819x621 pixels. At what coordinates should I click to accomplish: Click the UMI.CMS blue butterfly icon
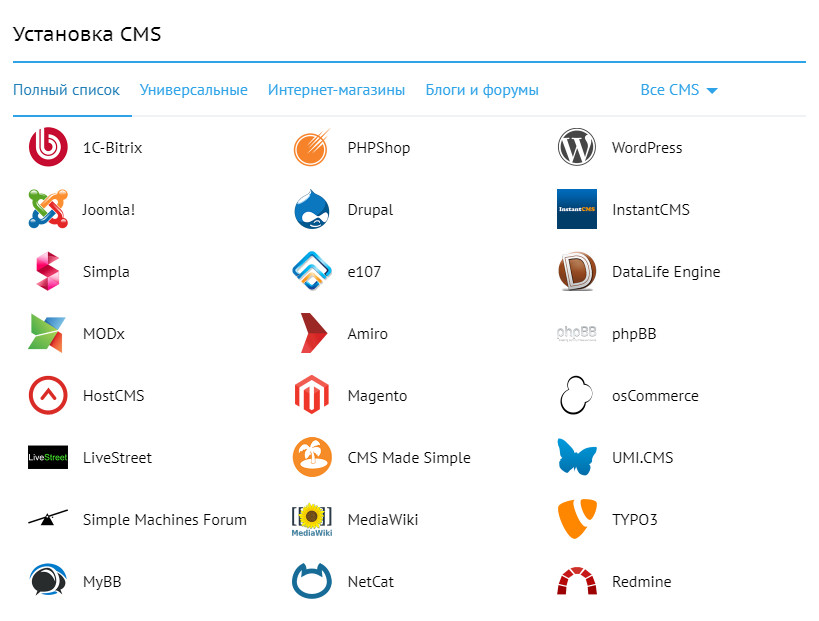pyautogui.click(x=577, y=457)
